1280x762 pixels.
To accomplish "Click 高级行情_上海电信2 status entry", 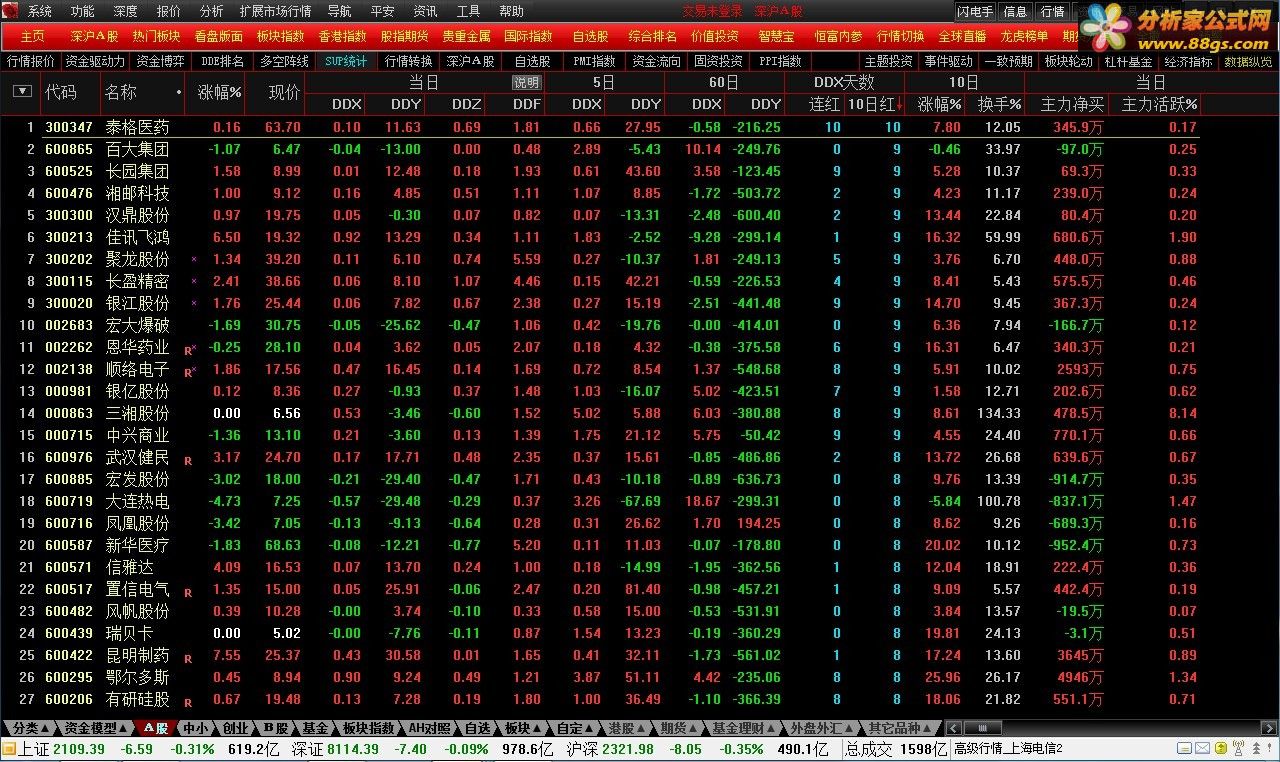I will click(x=1008, y=749).
